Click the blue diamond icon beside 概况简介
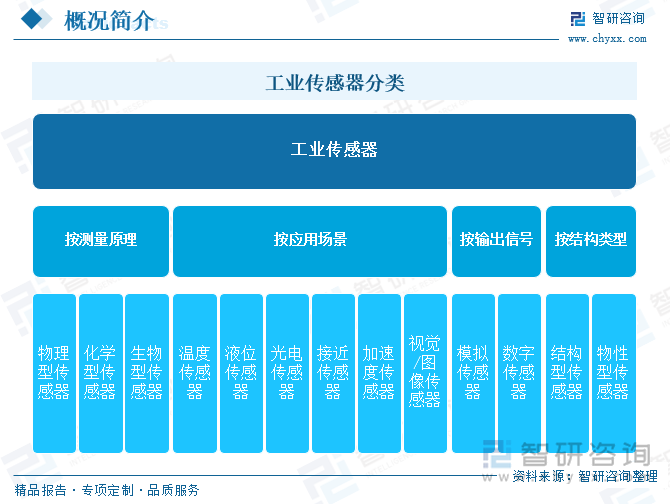The height and width of the screenshot is (504, 670). click(32, 19)
